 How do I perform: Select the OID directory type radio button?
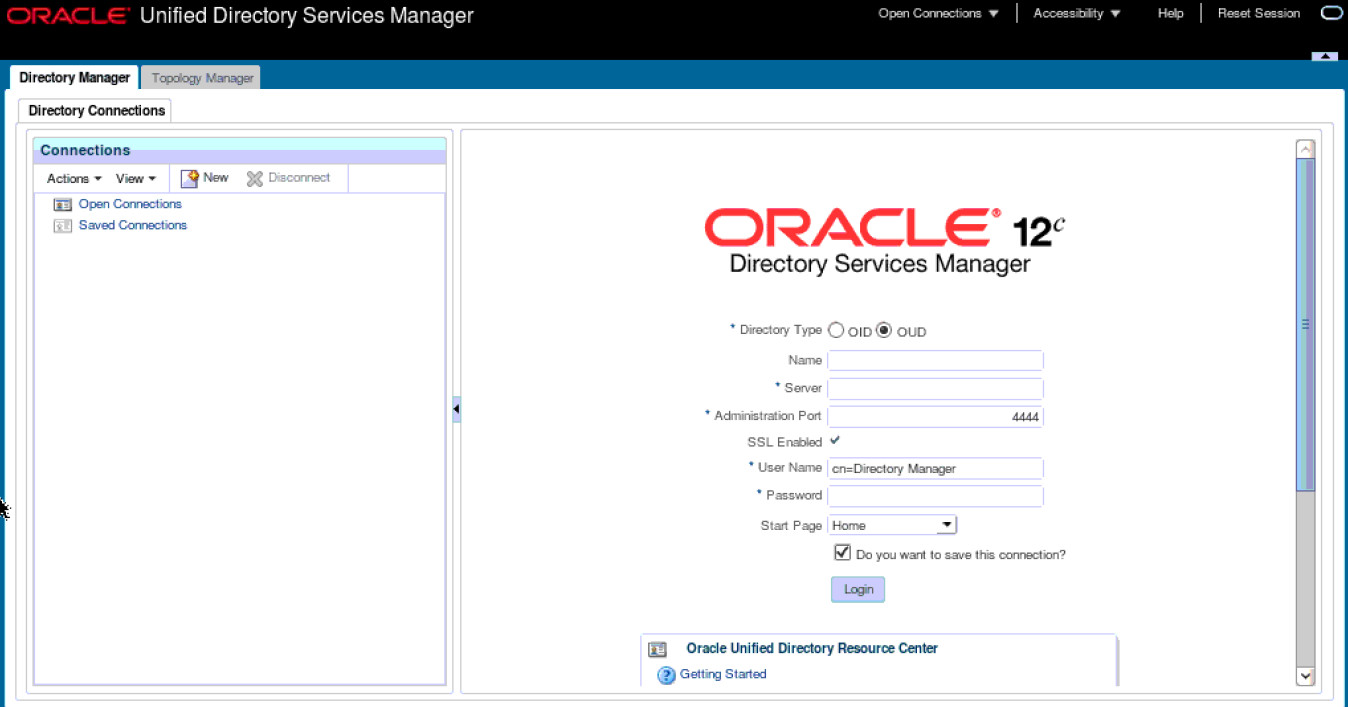(836, 329)
